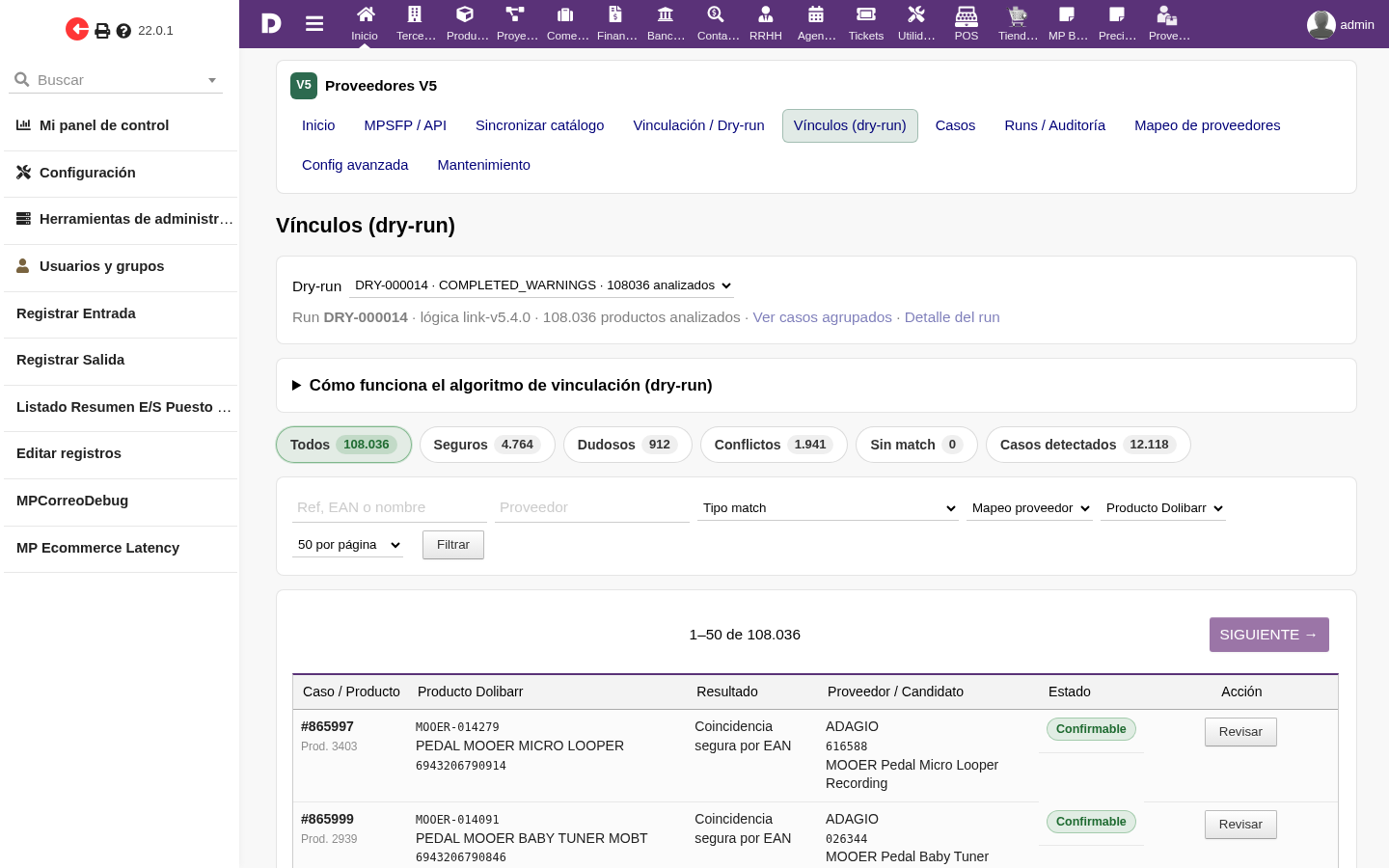1389x868 pixels.
Task: Open the Runs / Auditoría tab
Action: coord(1055,125)
